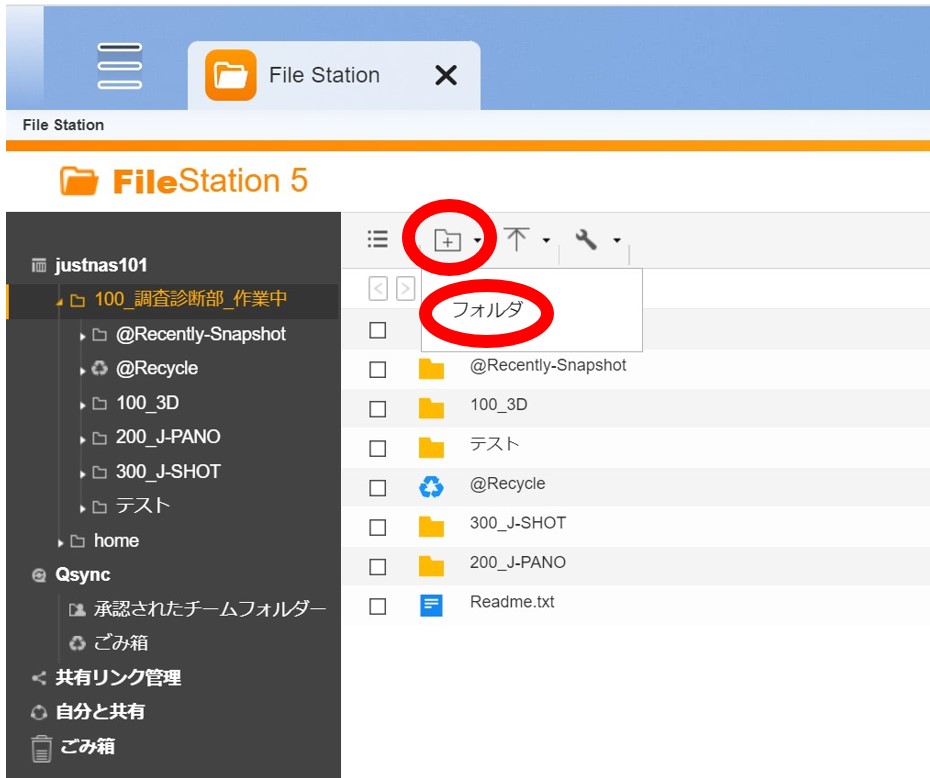Close the File Station tab

click(446, 75)
